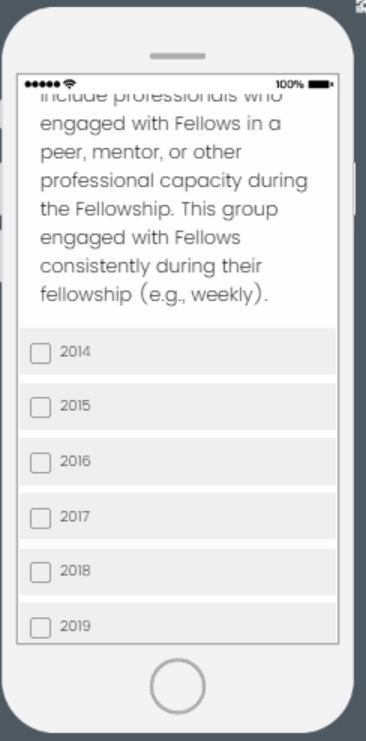Click the "the Fellowship. This group" text line

click(159, 210)
